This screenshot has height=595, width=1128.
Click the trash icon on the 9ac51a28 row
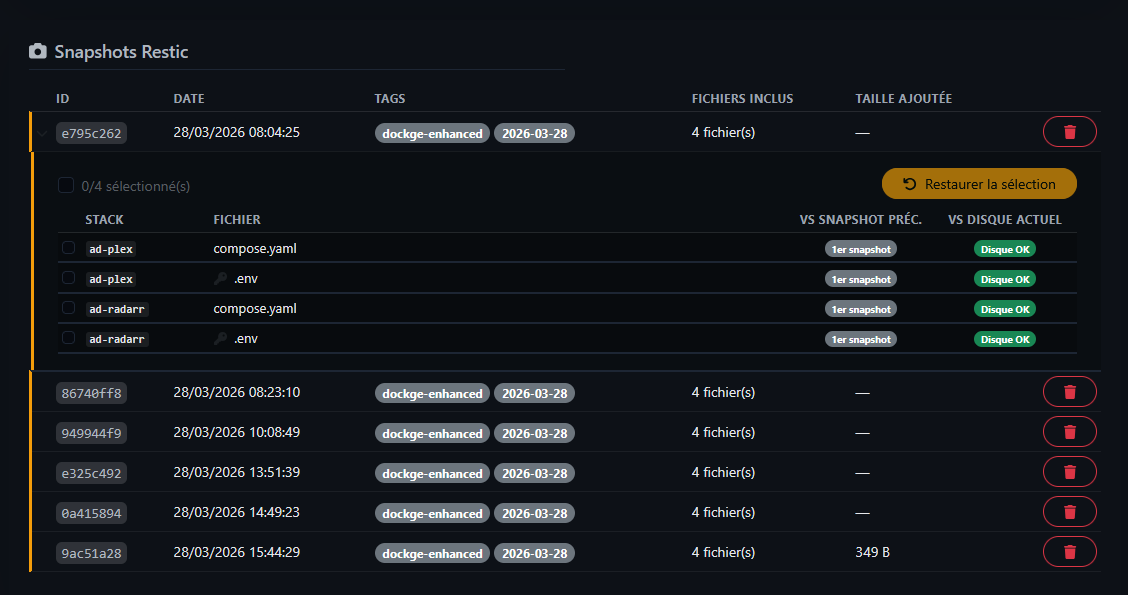pos(1069,552)
